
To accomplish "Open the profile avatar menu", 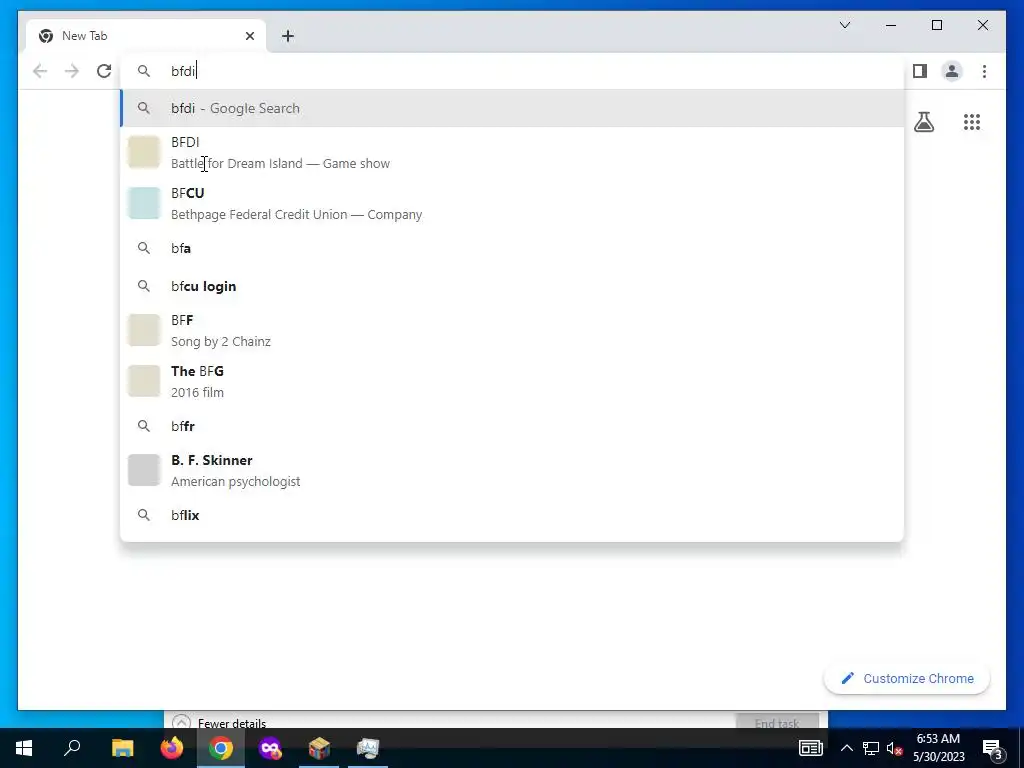I will 952,71.
